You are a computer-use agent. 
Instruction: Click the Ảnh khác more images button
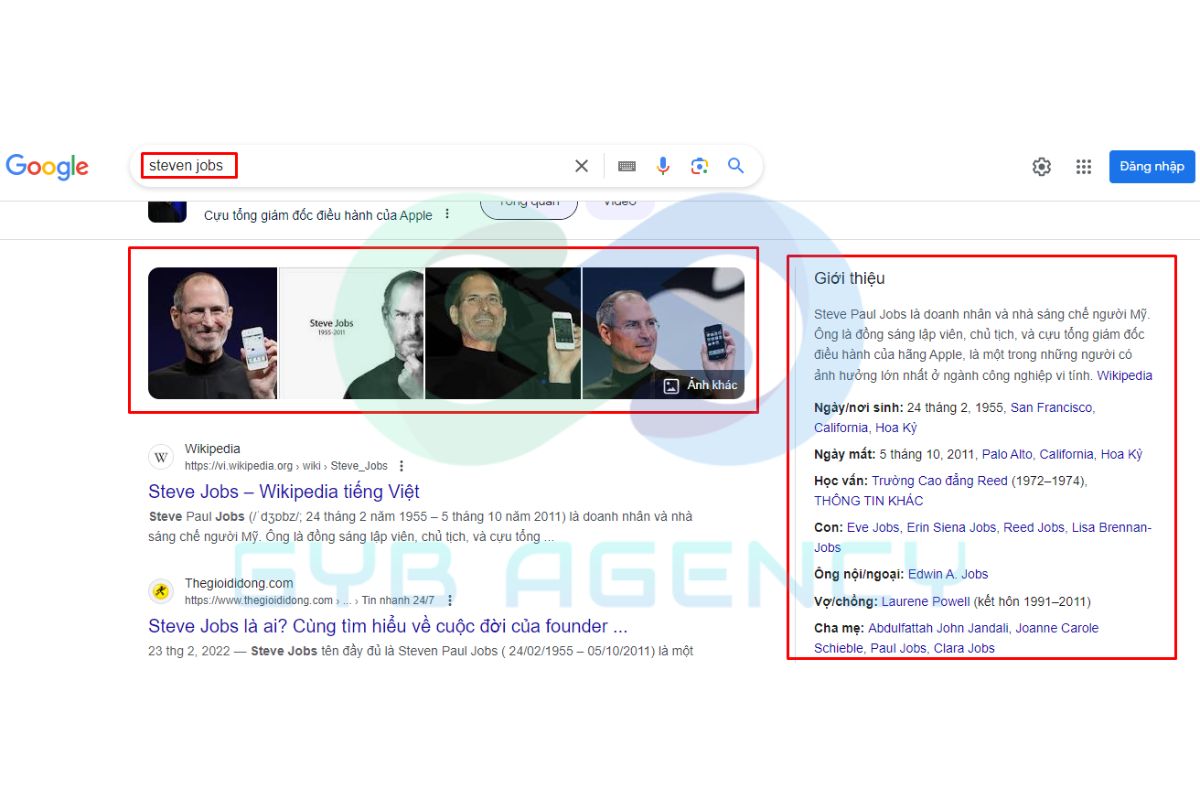(x=700, y=385)
